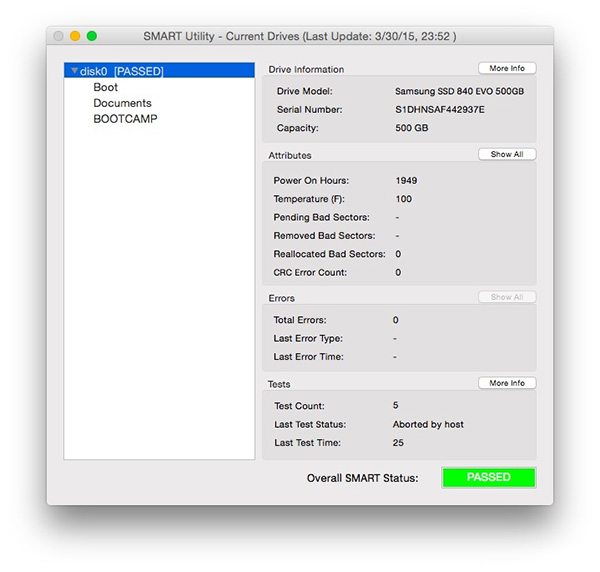This screenshot has width=600, height=572.
Task: Click the 'Tests' section heading
Action: (279, 384)
